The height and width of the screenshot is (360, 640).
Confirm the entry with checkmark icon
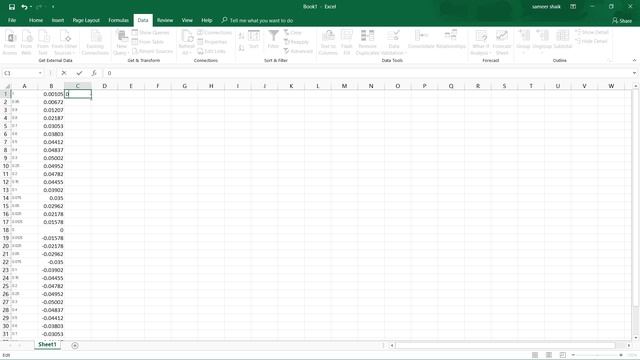pyautogui.click(x=79, y=73)
